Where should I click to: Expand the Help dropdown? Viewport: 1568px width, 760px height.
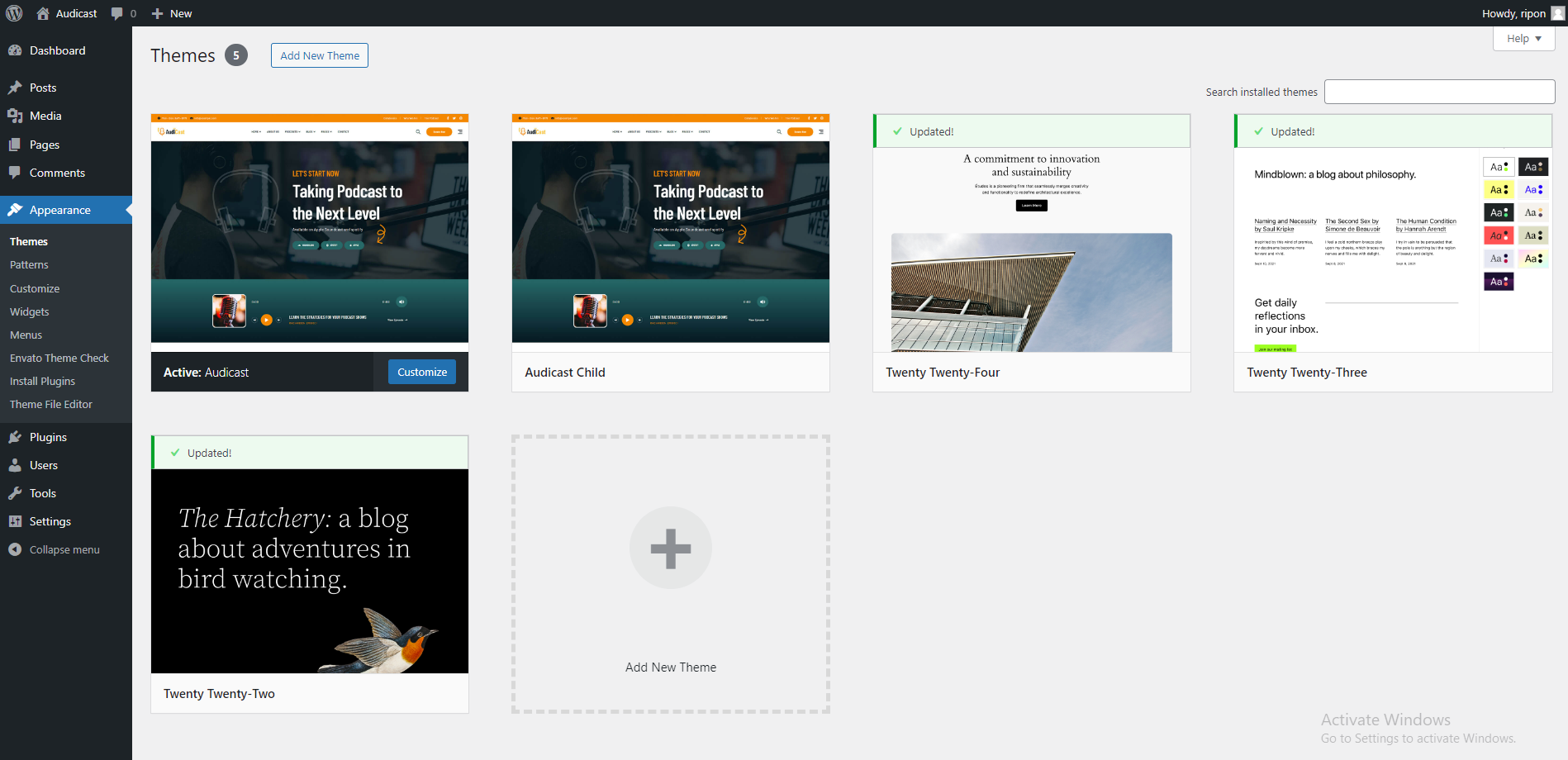(x=1523, y=38)
